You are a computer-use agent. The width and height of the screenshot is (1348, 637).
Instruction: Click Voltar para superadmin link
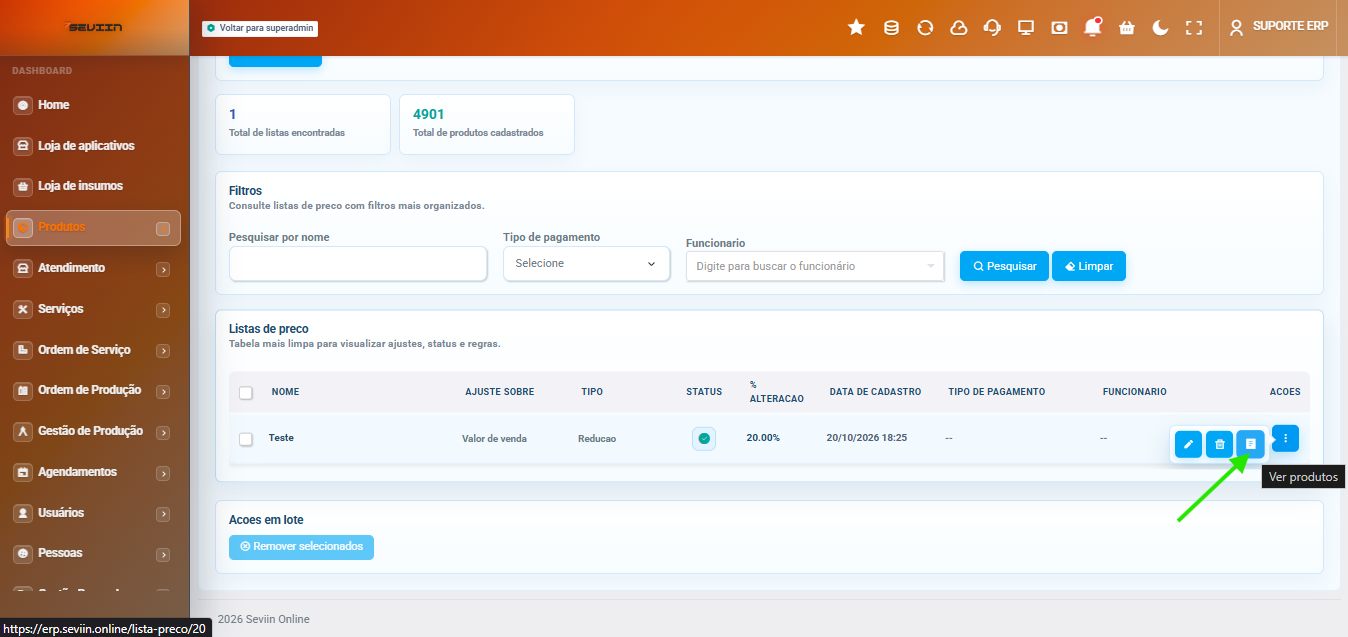260,28
